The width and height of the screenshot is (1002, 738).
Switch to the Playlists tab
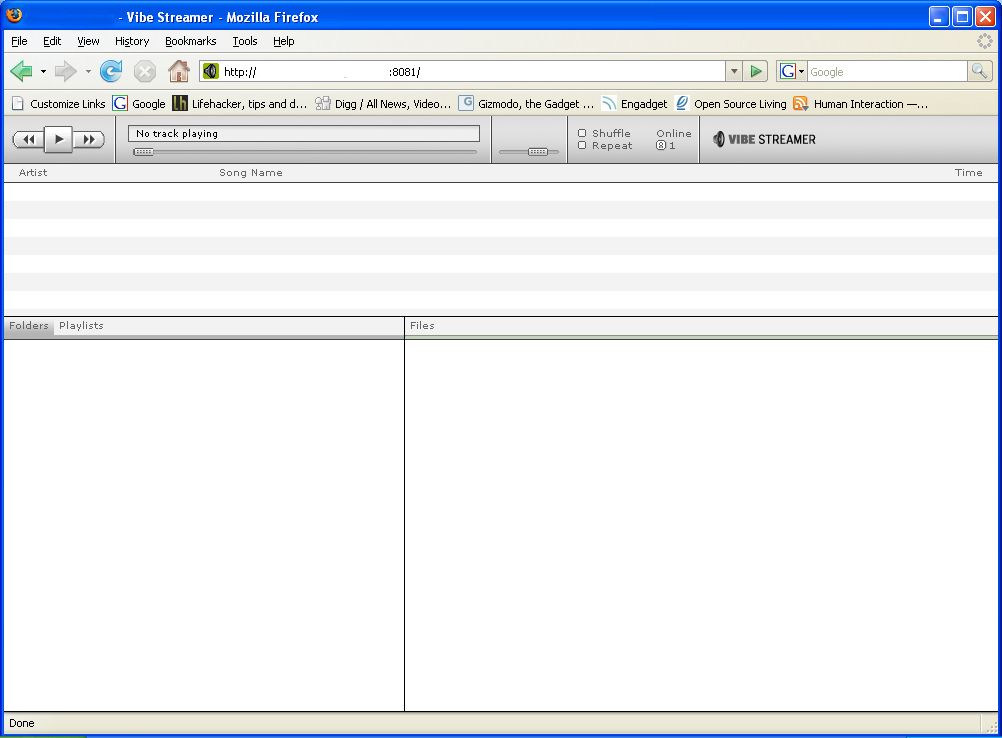click(x=81, y=326)
